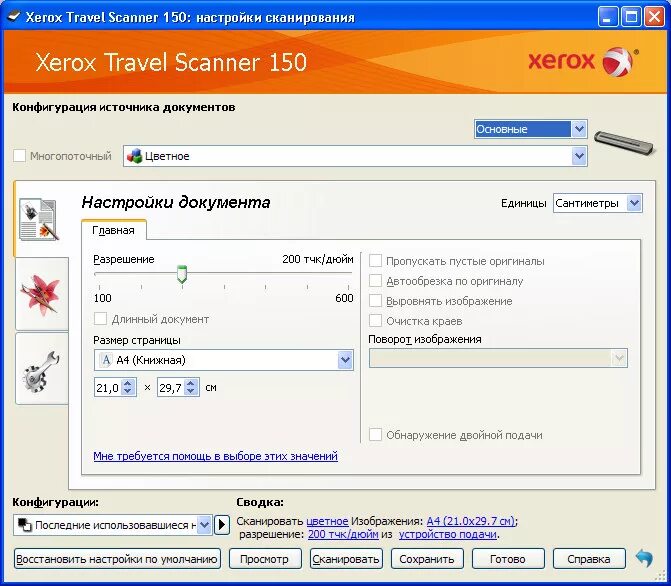
Task: Click the 200 тчк/дюйм summary link
Action: 343,534
